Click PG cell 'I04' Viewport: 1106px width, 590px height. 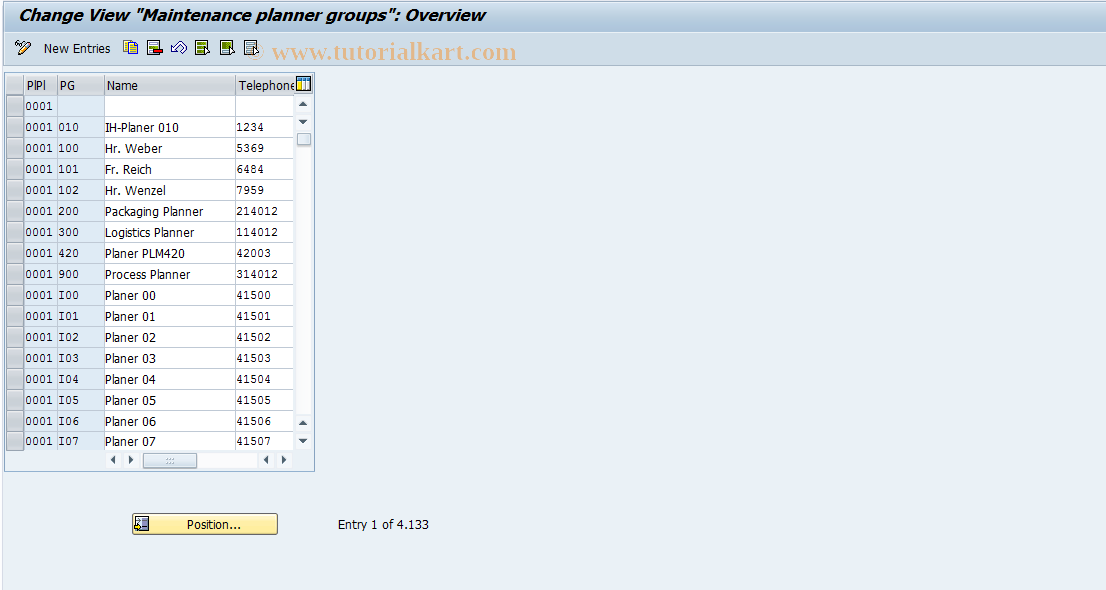tap(80, 379)
